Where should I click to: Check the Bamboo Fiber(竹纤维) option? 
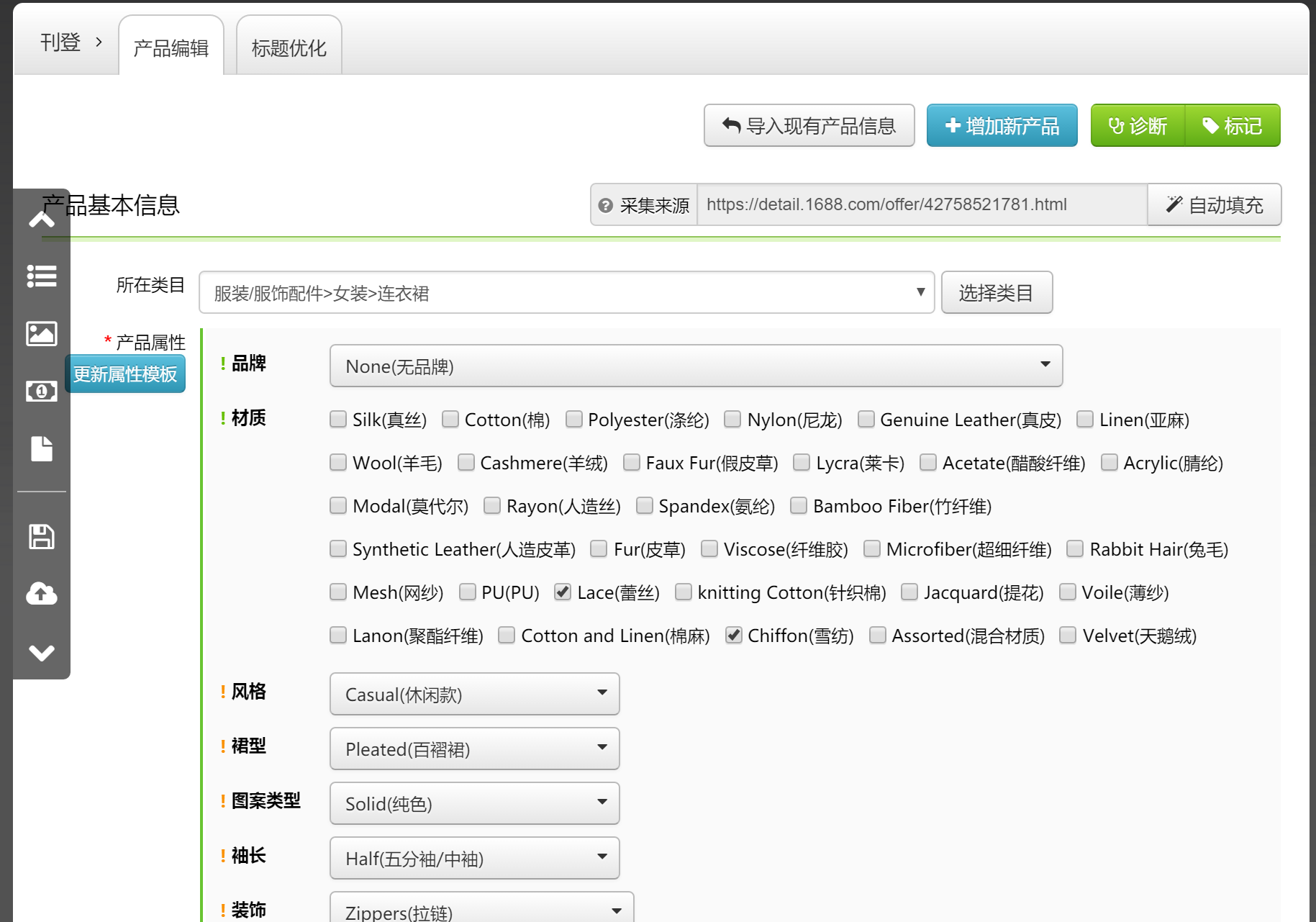click(799, 505)
